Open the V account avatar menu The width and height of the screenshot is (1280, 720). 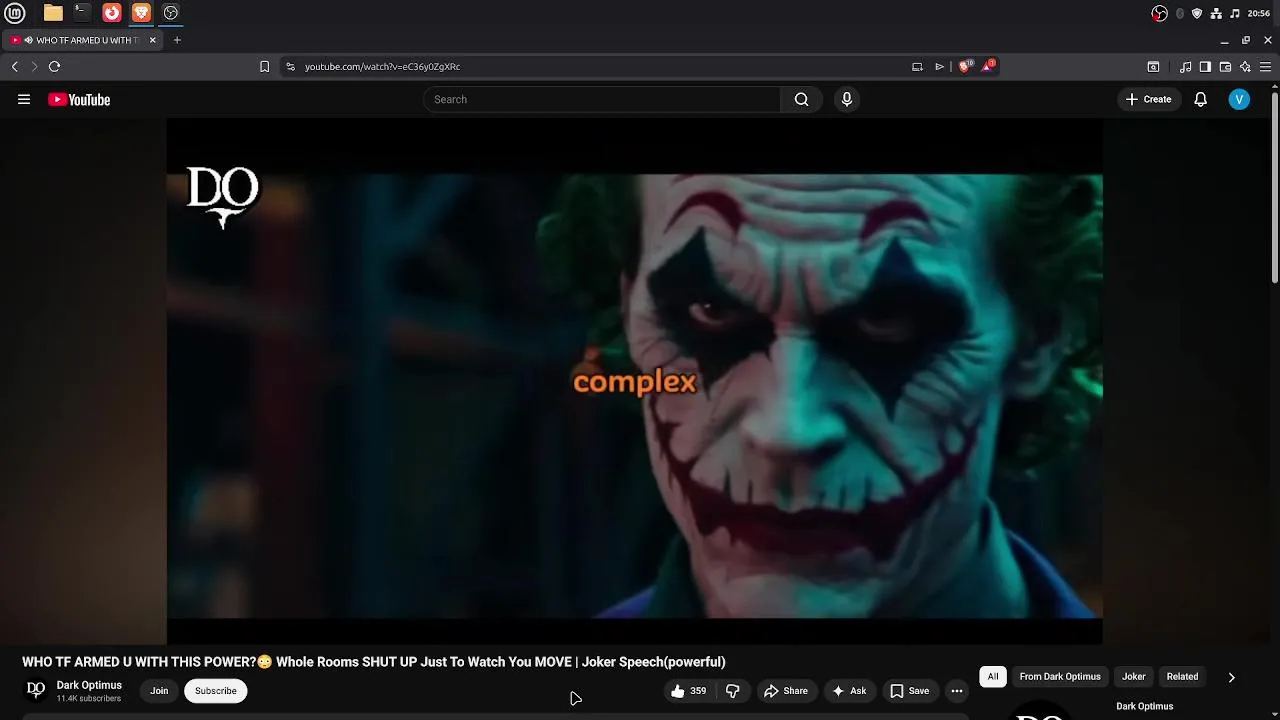[1239, 99]
